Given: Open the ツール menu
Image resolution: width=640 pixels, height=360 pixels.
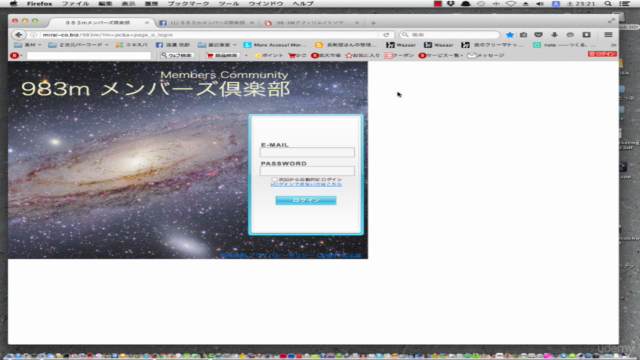Looking at the screenshot, I should click(x=229, y=4).
